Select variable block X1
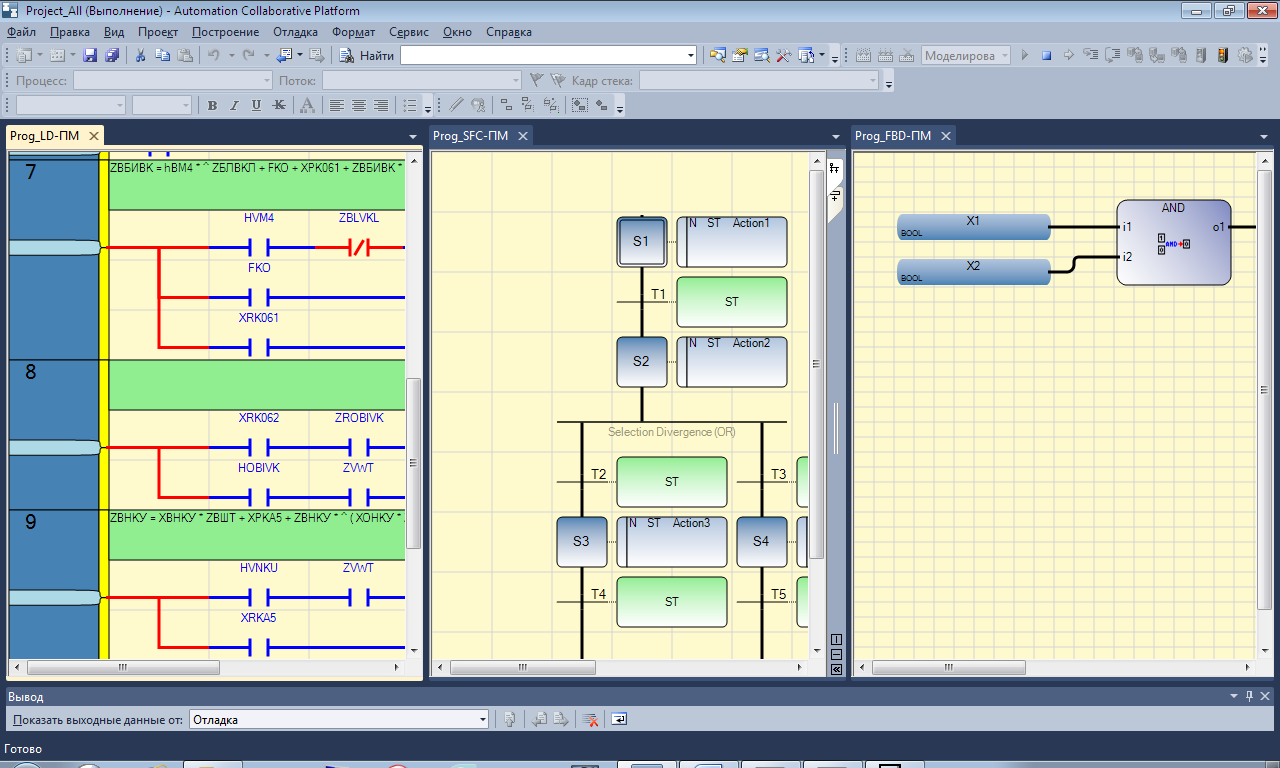 point(974,227)
